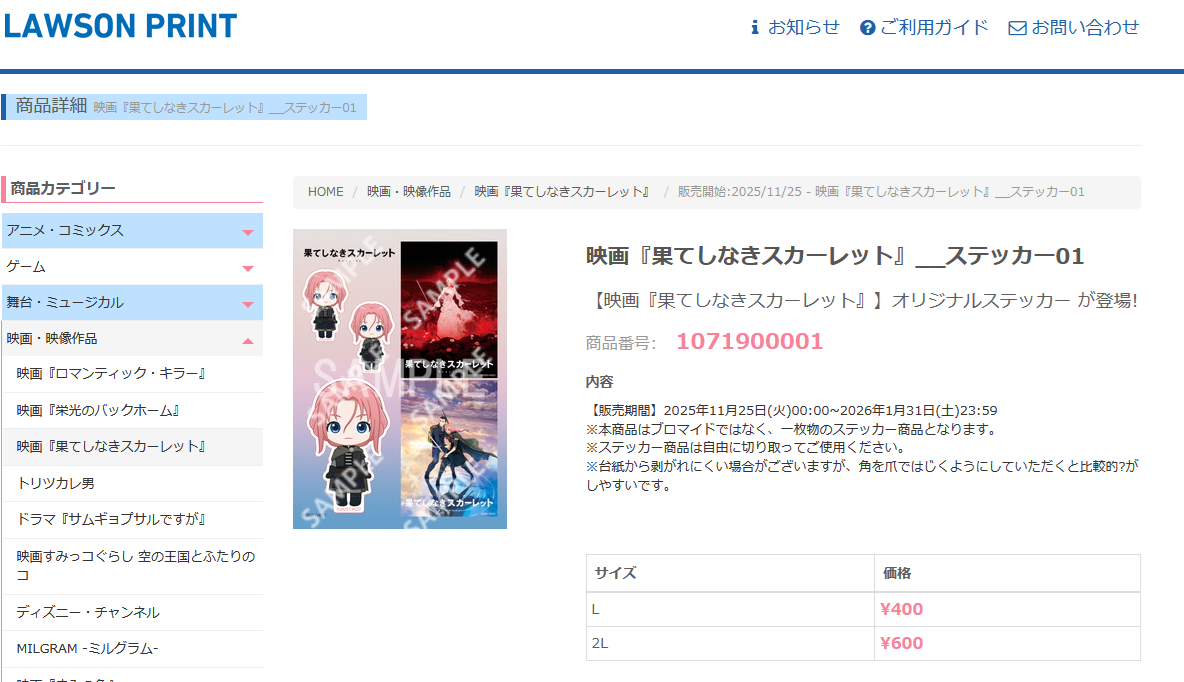Expand the 舞台・ミュージカル category arrow
1184x682 pixels.
point(248,304)
